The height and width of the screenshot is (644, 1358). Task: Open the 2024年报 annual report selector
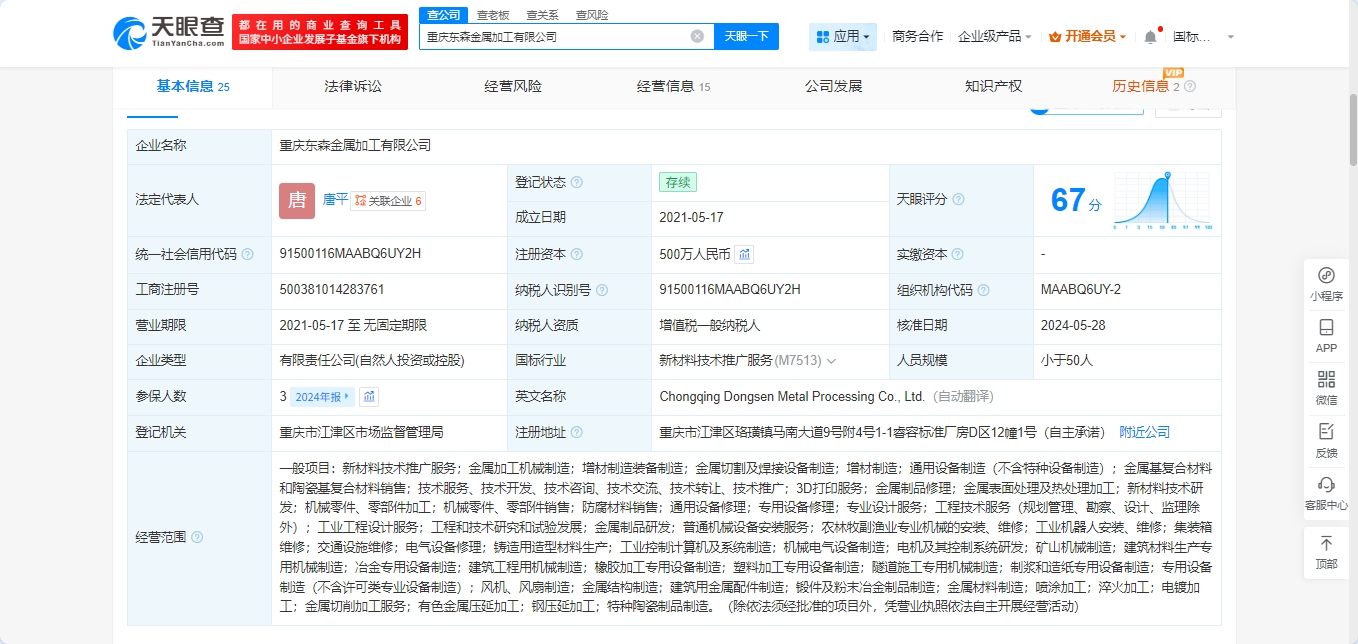tap(322, 397)
